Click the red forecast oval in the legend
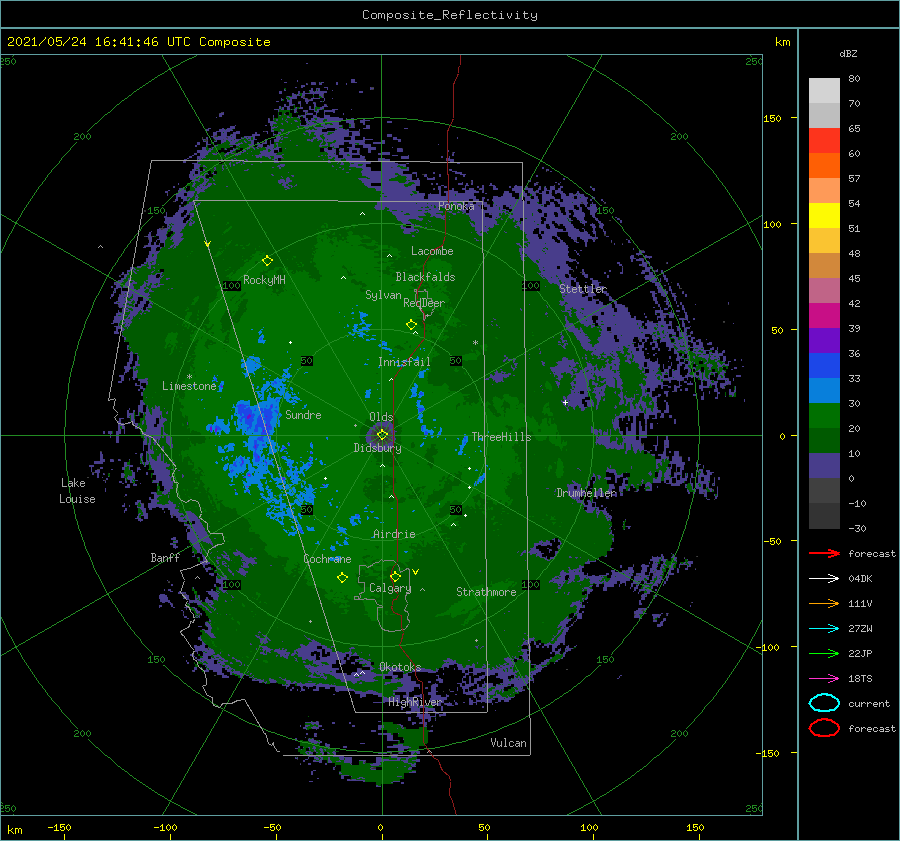 (x=824, y=728)
